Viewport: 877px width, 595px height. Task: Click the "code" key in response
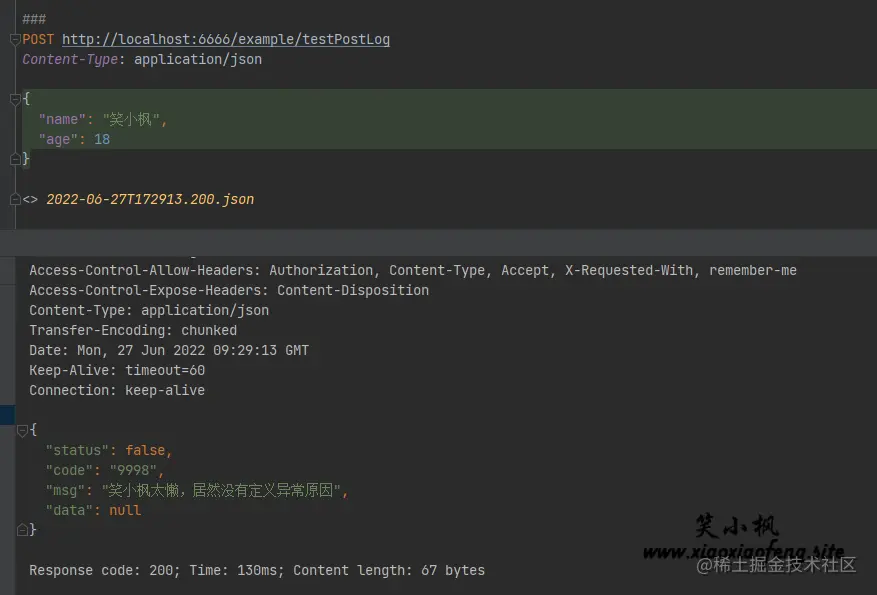(x=69, y=471)
